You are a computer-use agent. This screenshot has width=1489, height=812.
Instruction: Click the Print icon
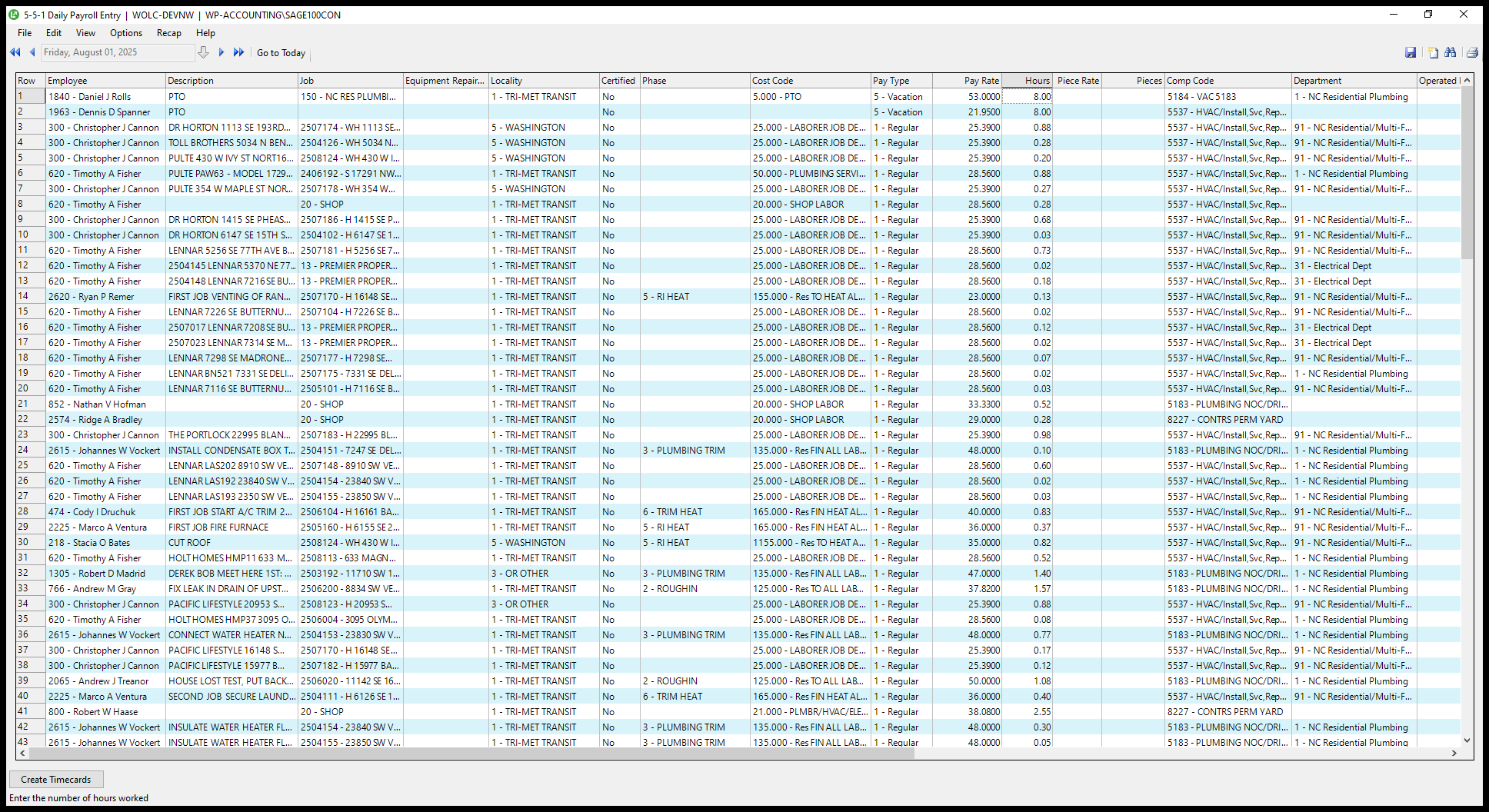(1472, 52)
